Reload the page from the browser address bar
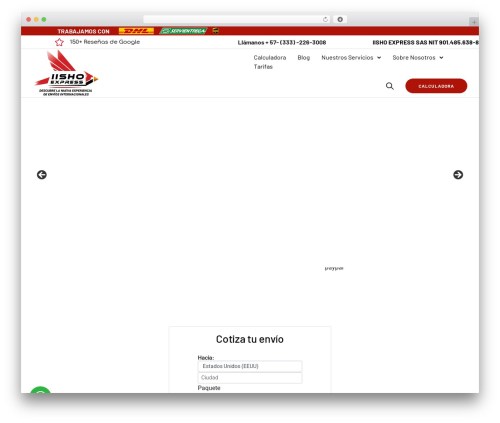 point(325,19)
